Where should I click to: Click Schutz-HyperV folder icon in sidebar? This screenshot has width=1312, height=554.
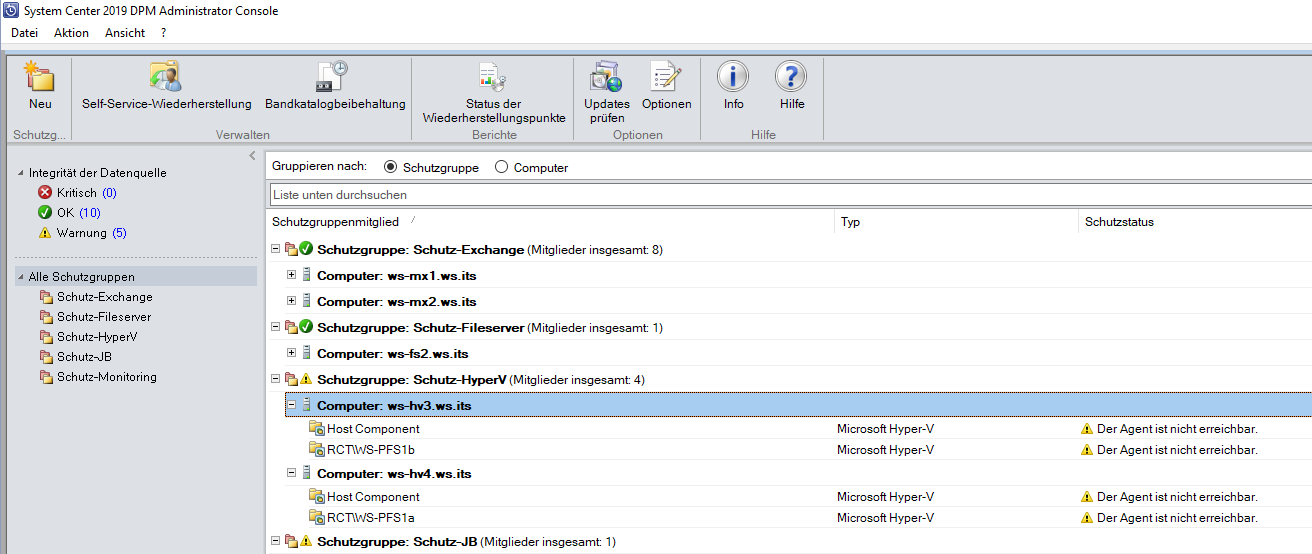46,337
